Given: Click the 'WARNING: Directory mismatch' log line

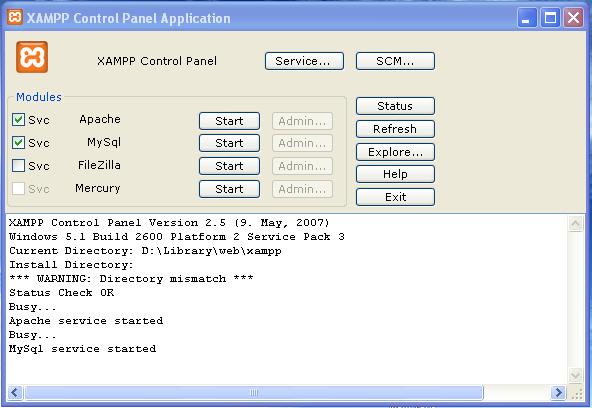Looking at the screenshot, I should tap(131, 279).
